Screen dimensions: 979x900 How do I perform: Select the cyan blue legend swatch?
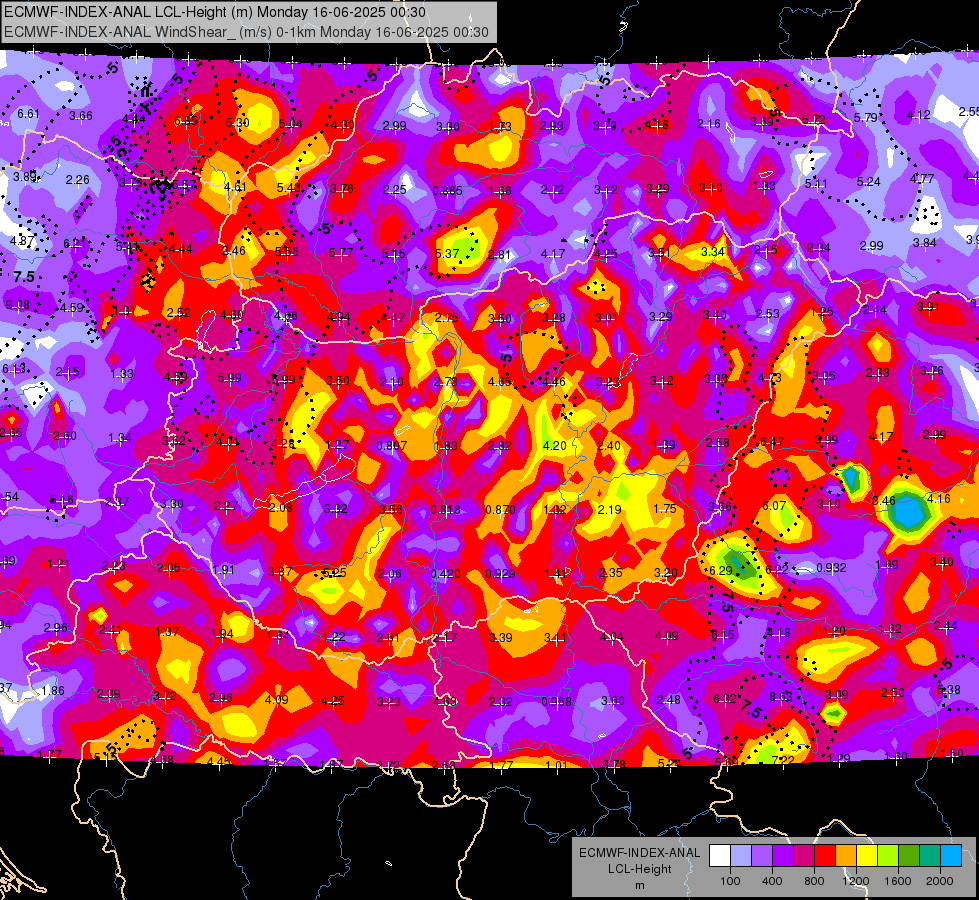pos(951,855)
